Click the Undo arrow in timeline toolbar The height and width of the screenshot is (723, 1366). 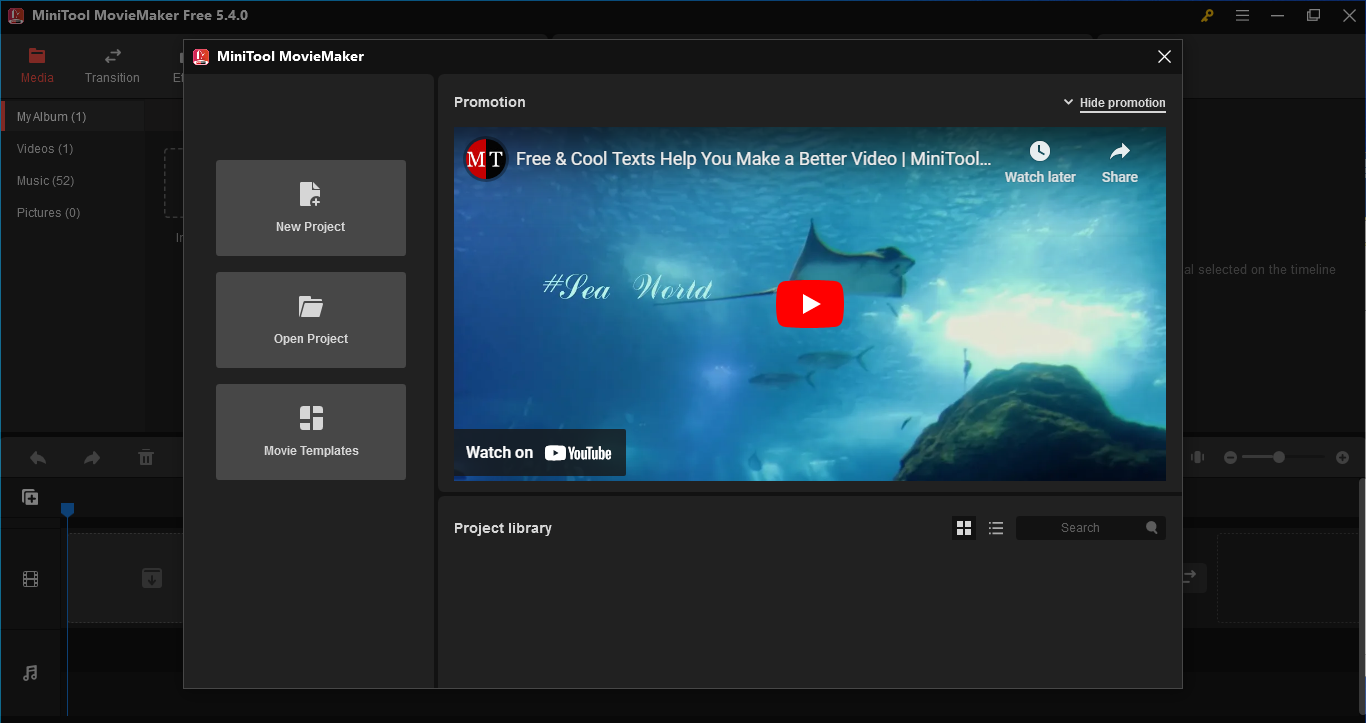(38, 458)
